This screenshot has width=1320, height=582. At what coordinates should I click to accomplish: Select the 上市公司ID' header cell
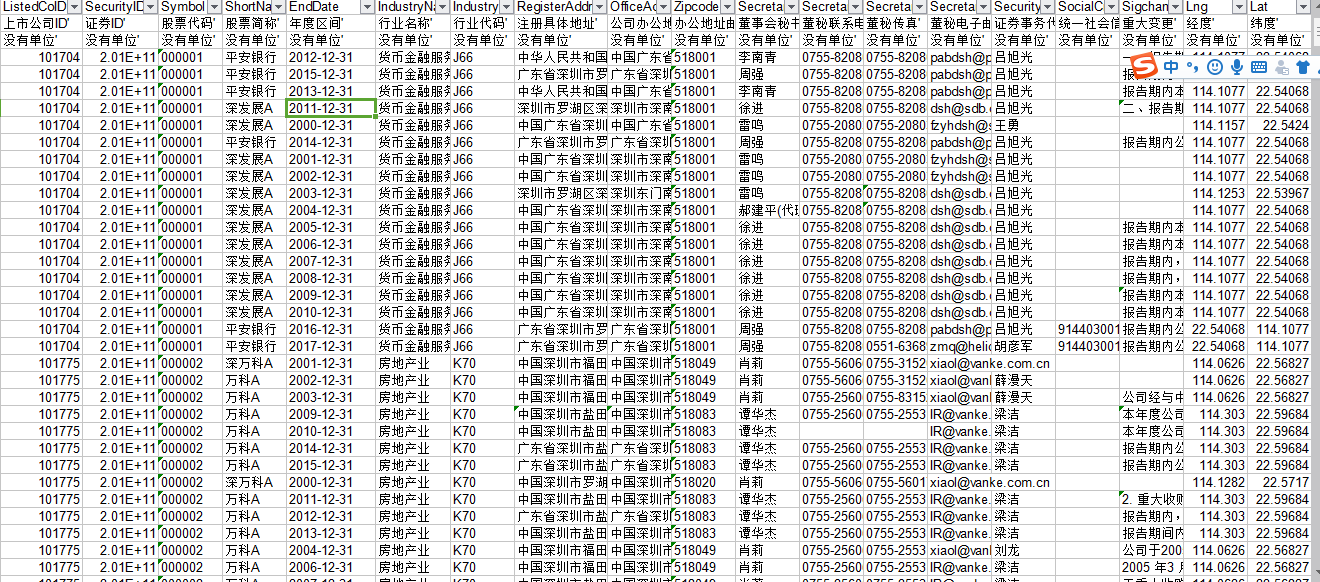tap(41, 24)
